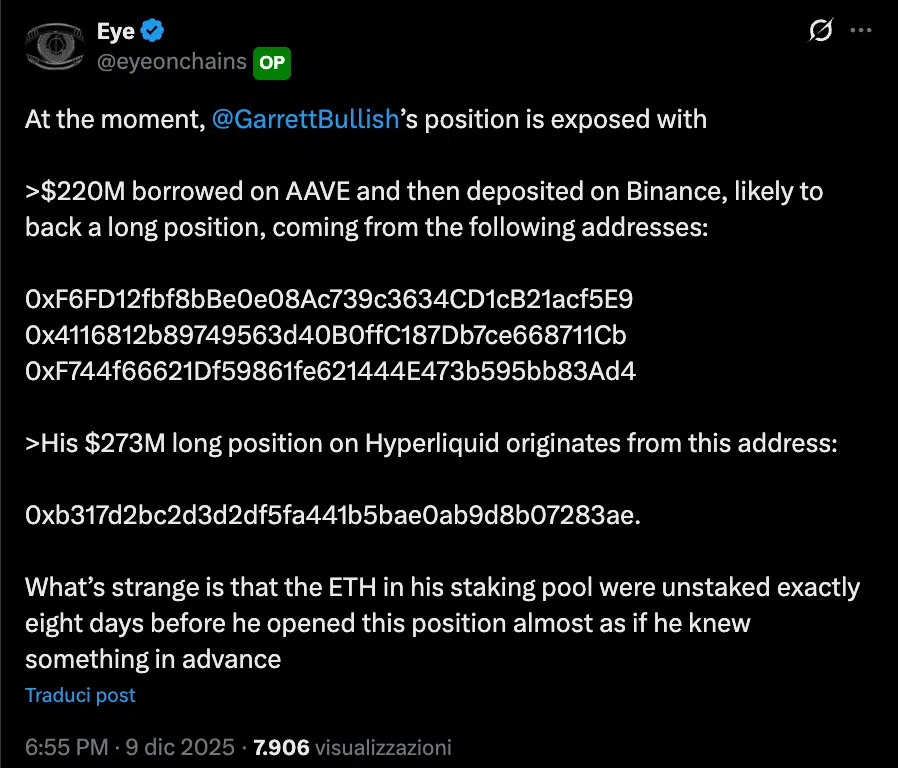Click the Eye display name
The height and width of the screenshot is (768, 898).
(115, 31)
